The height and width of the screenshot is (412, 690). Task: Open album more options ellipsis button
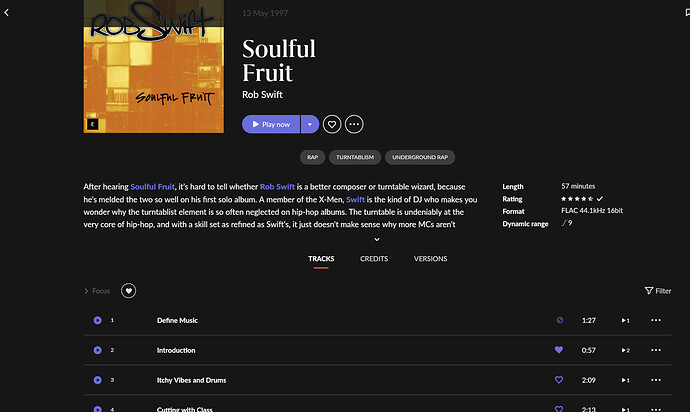[354, 124]
